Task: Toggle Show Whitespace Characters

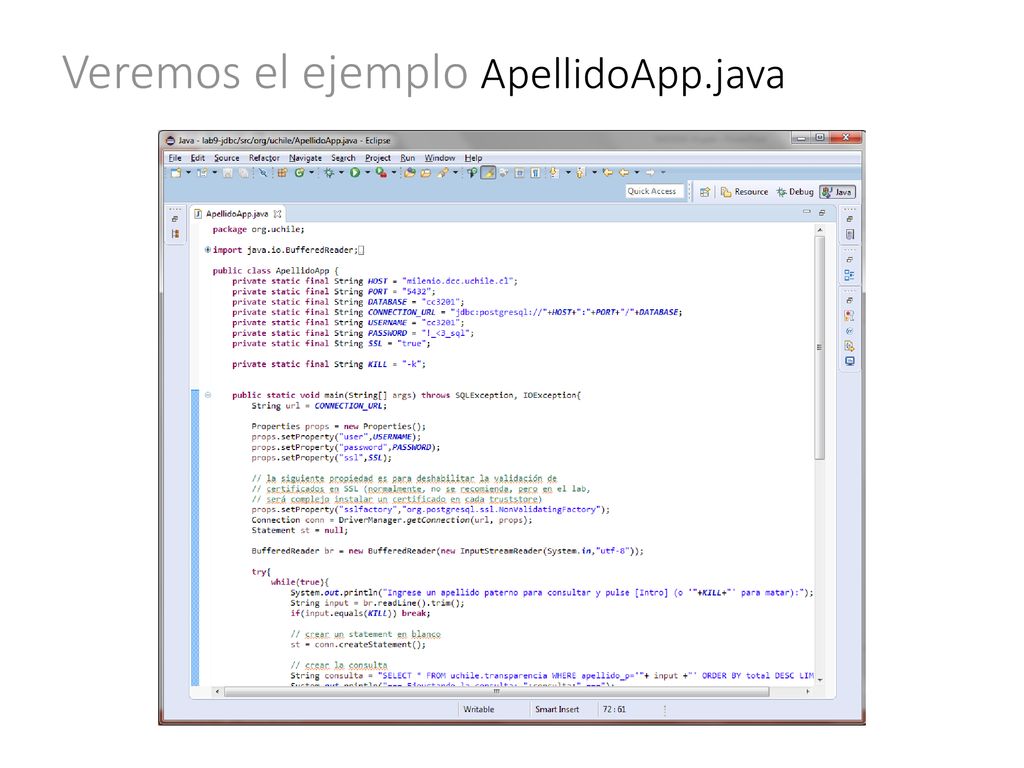Action: (x=535, y=172)
